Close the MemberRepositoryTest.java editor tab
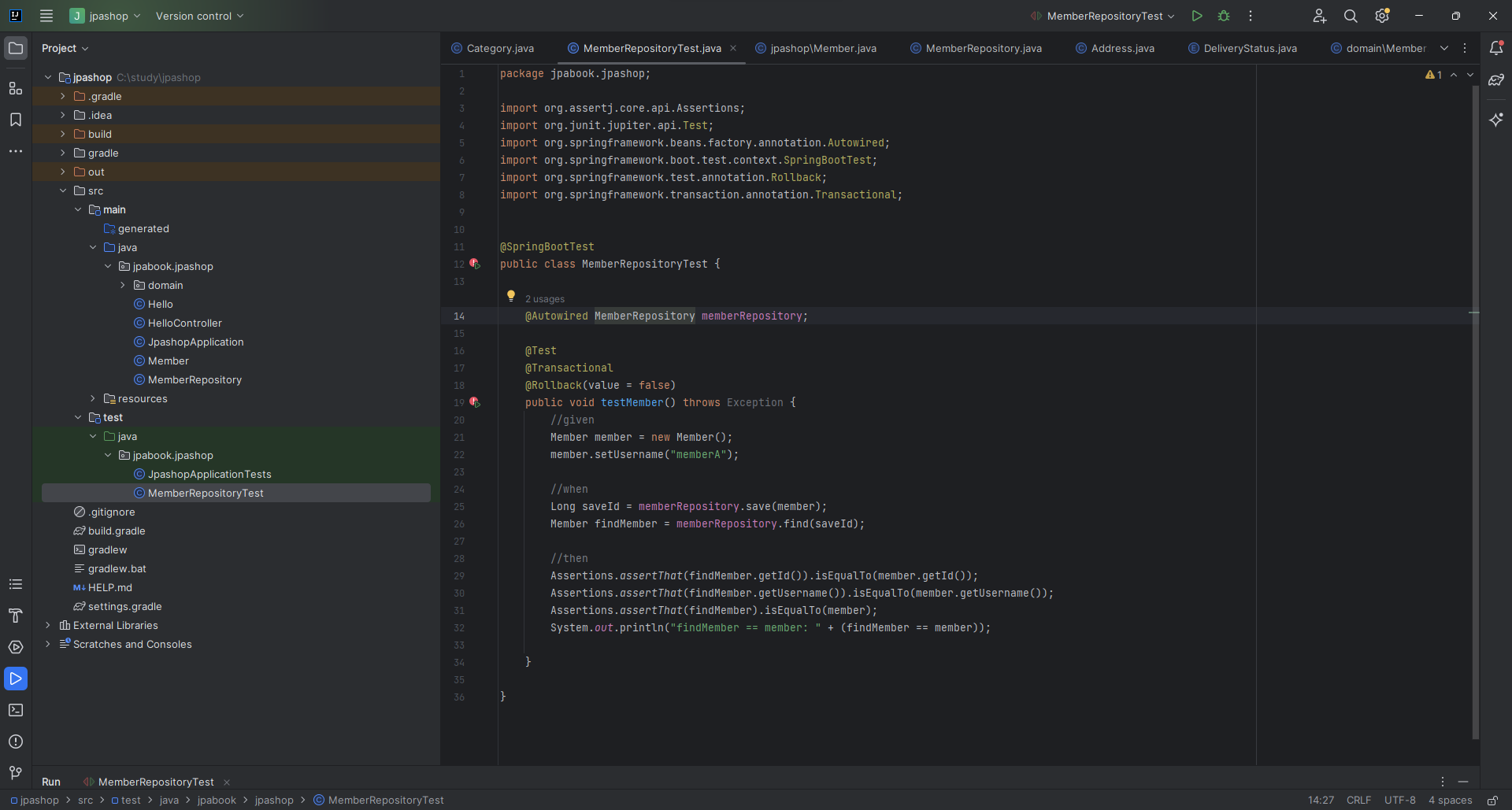1512x810 pixels. pyautogui.click(x=733, y=48)
